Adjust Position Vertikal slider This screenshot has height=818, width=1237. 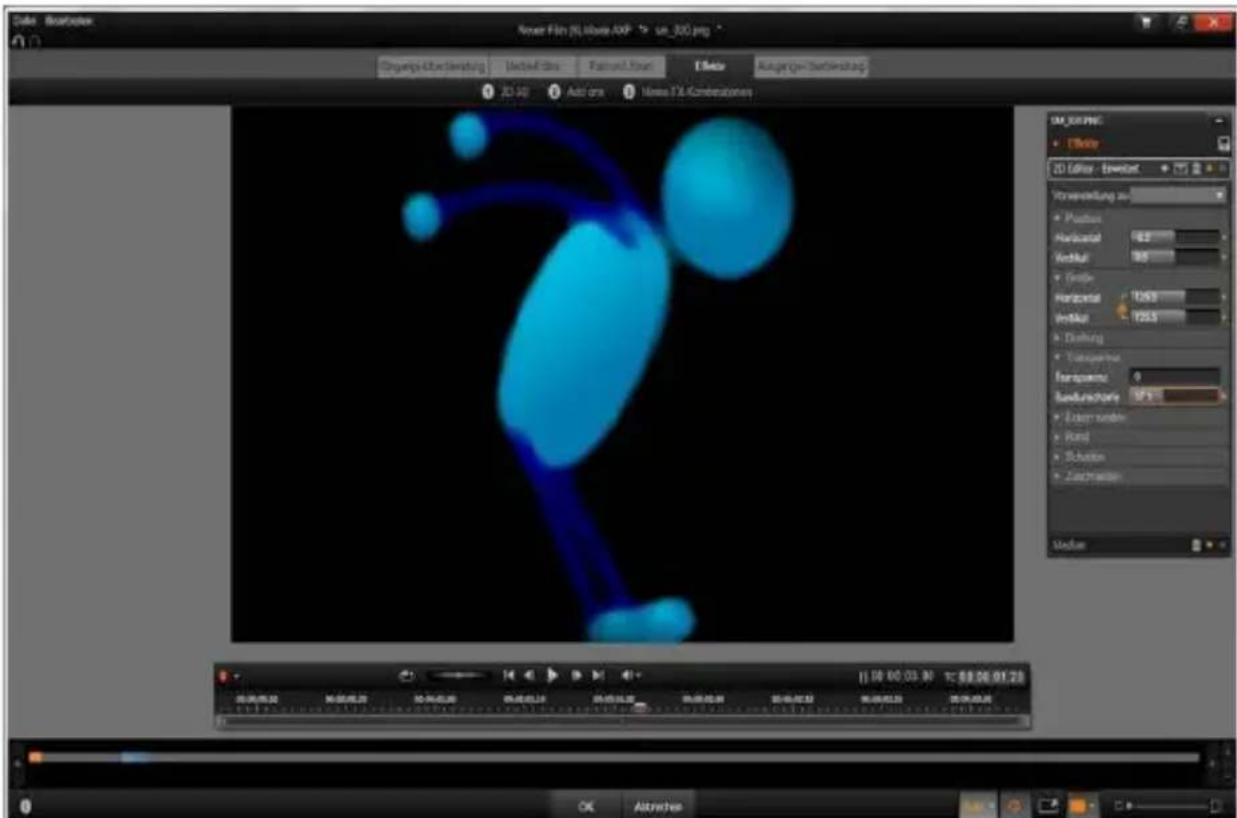click(x=1174, y=258)
